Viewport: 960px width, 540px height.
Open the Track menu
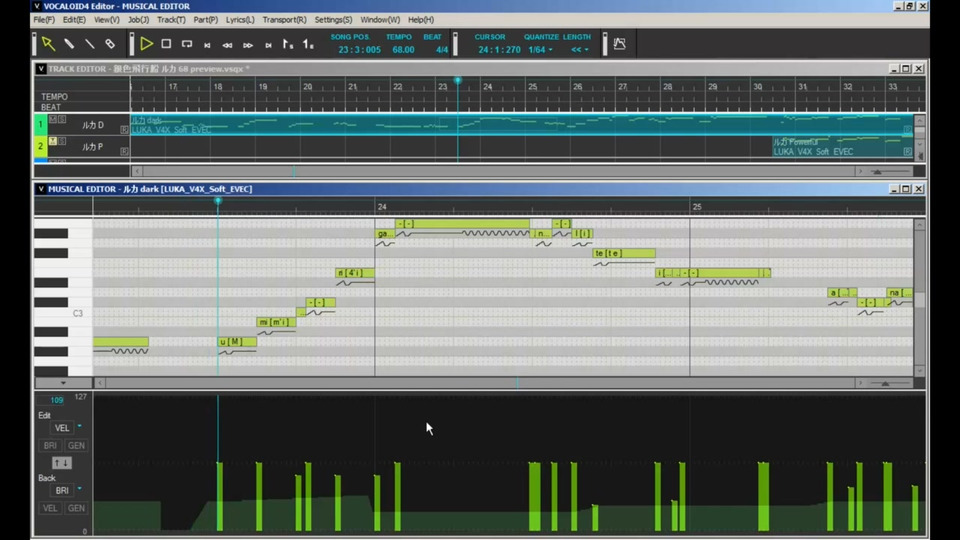[171, 20]
